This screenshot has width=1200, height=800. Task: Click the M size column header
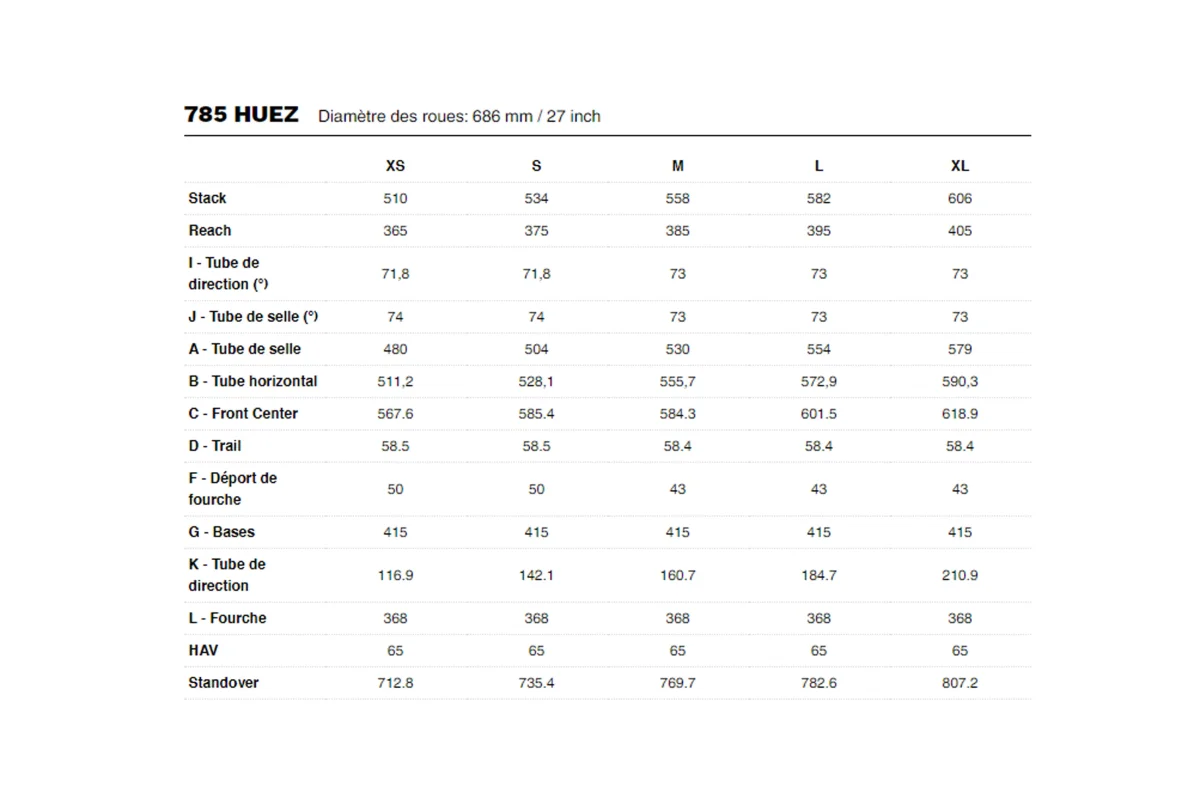[678, 166]
